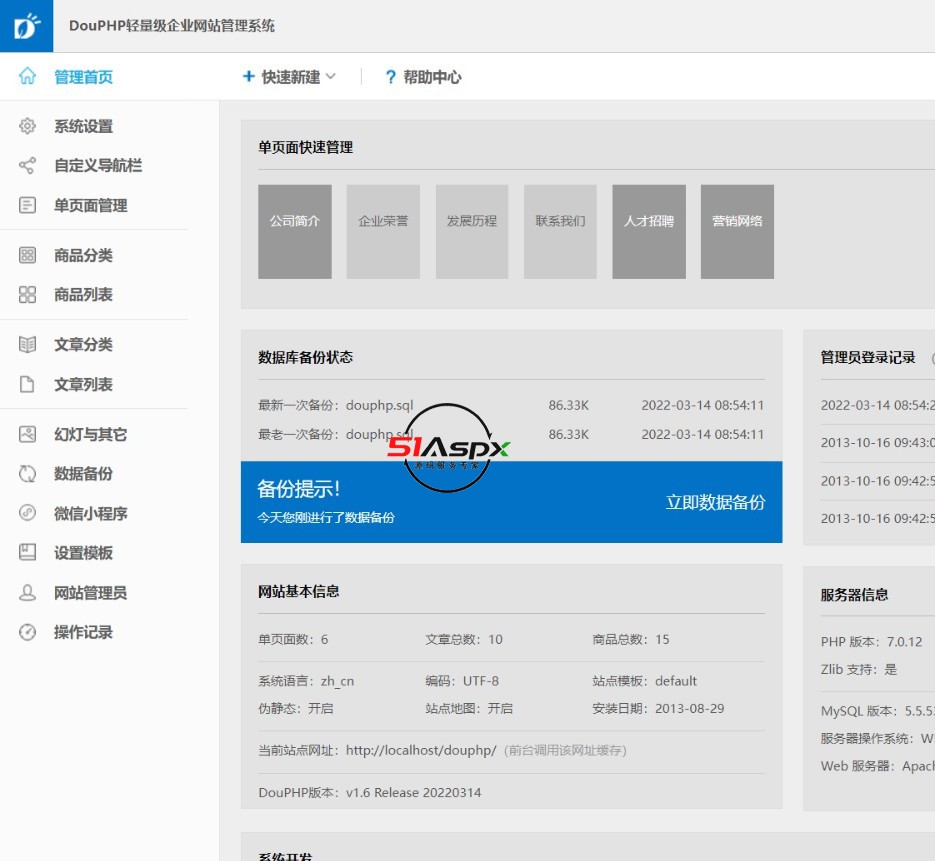Click the clock icon for 操作记录
The image size is (935, 861).
click(28, 632)
